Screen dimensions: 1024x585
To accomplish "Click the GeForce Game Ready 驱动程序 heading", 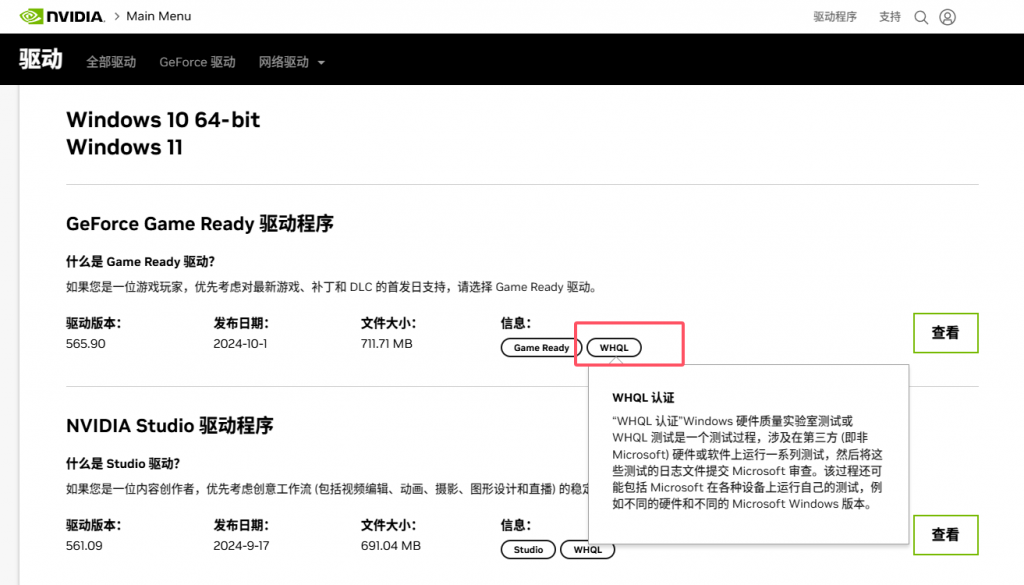I will pyautogui.click(x=199, y=224).
